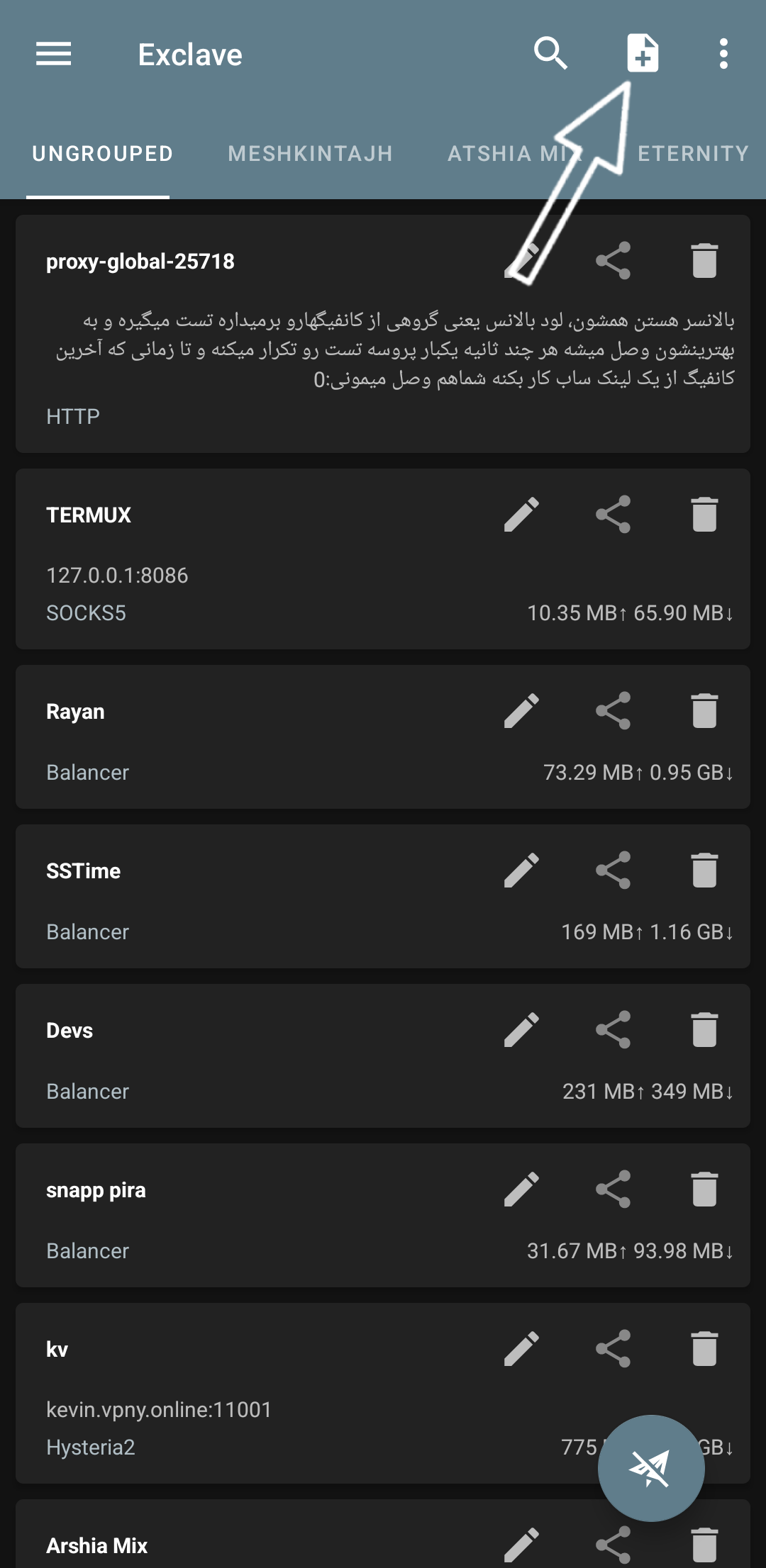This screenshot has width=766, height=1568.
Task: Select the UNGROUPED tab
Action: (102, 154)
